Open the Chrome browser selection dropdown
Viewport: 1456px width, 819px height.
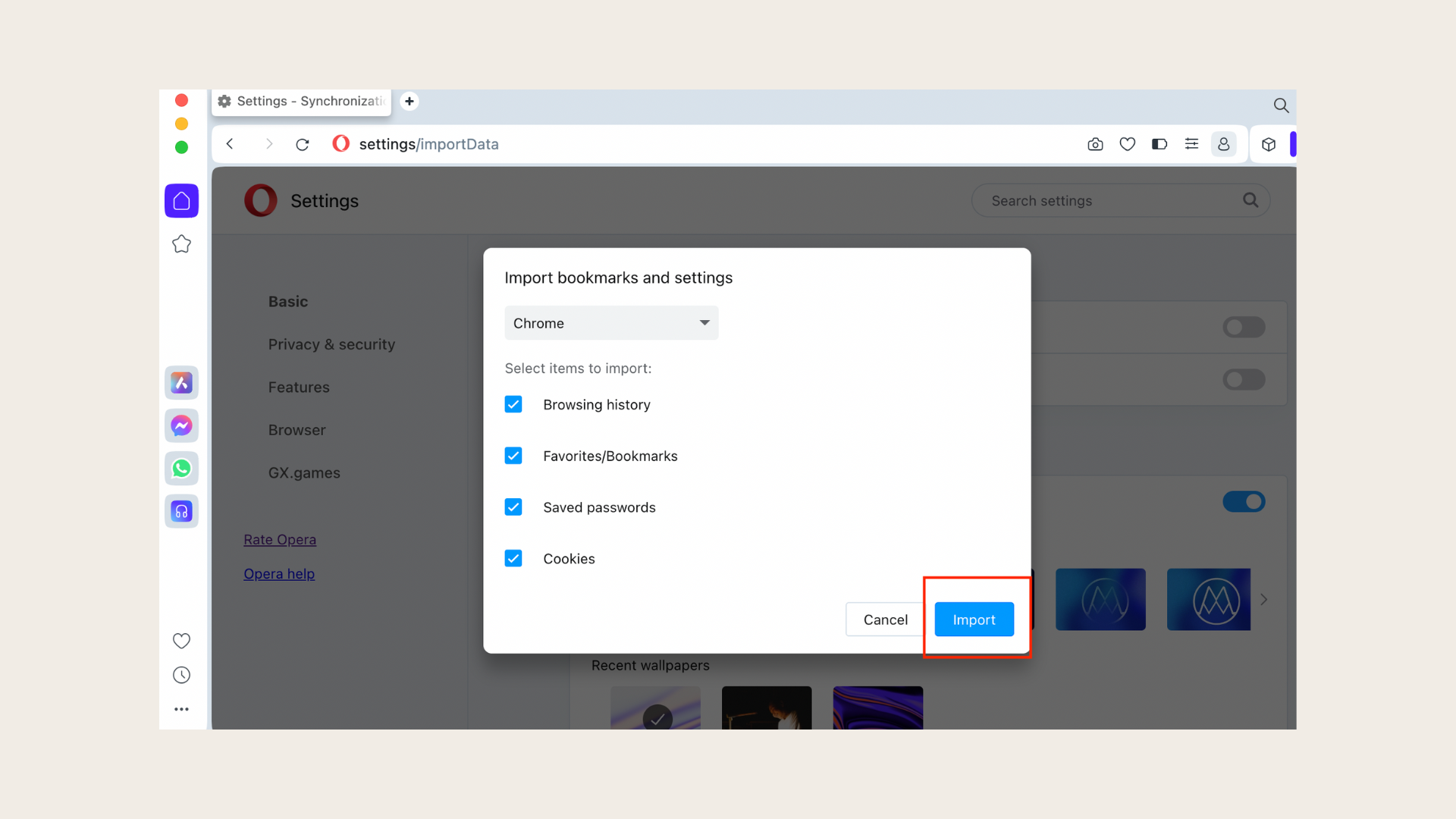pos(611,322)
